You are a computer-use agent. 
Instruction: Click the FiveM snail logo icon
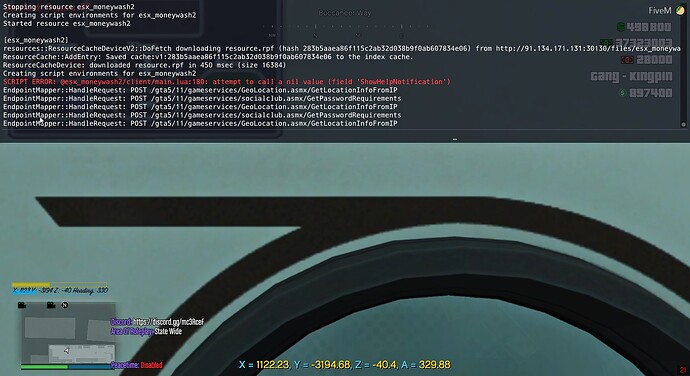tap(680, 11)
